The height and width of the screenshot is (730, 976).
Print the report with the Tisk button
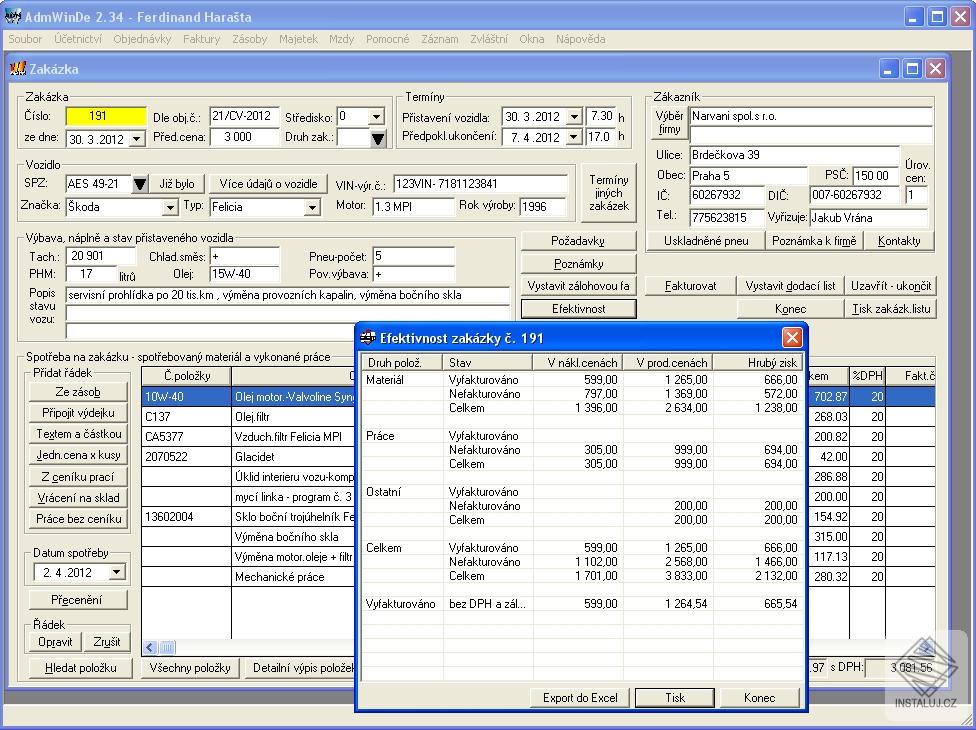click(x=674, y=698)
